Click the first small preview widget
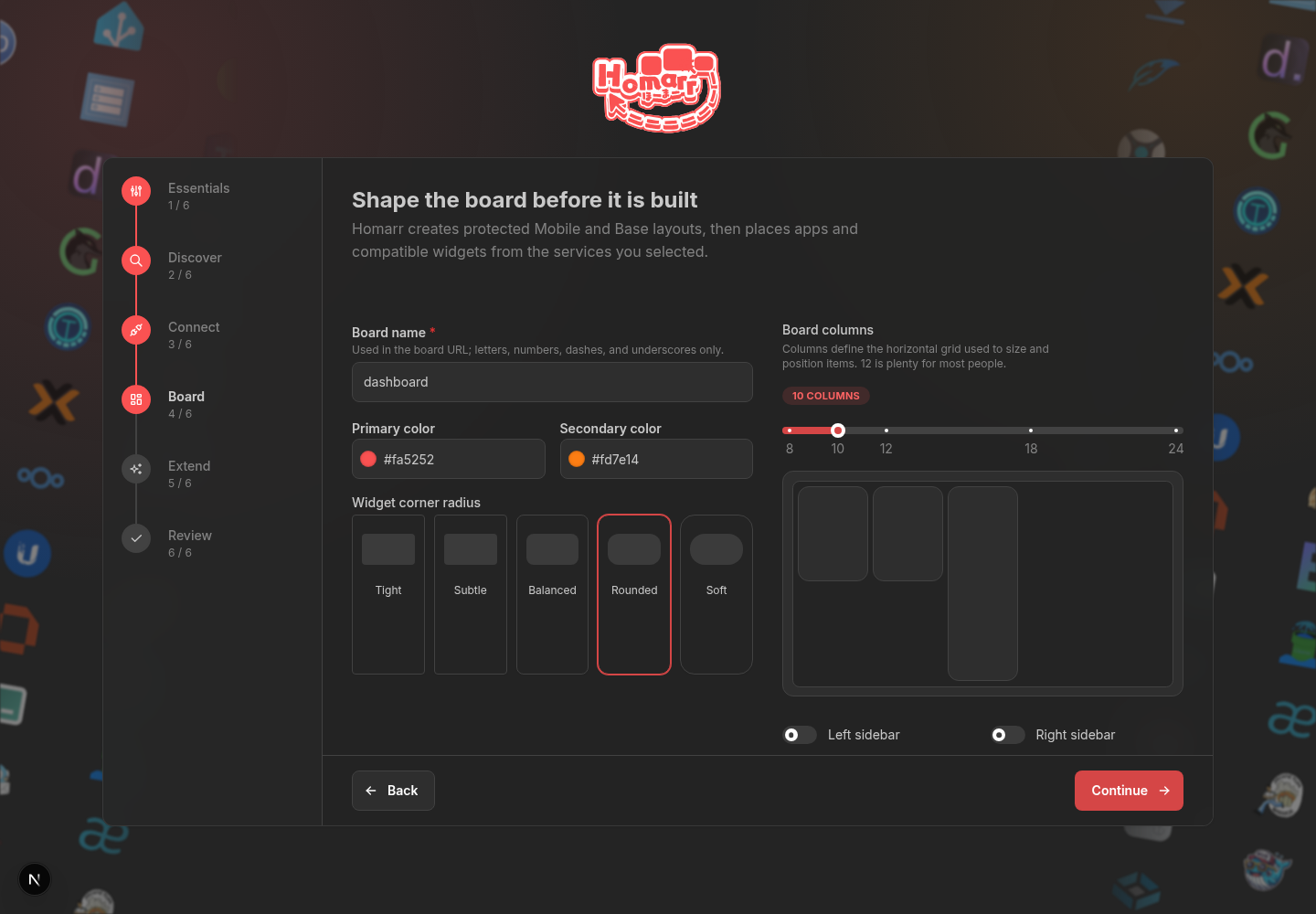1316x914 pixels. (833, 534)
